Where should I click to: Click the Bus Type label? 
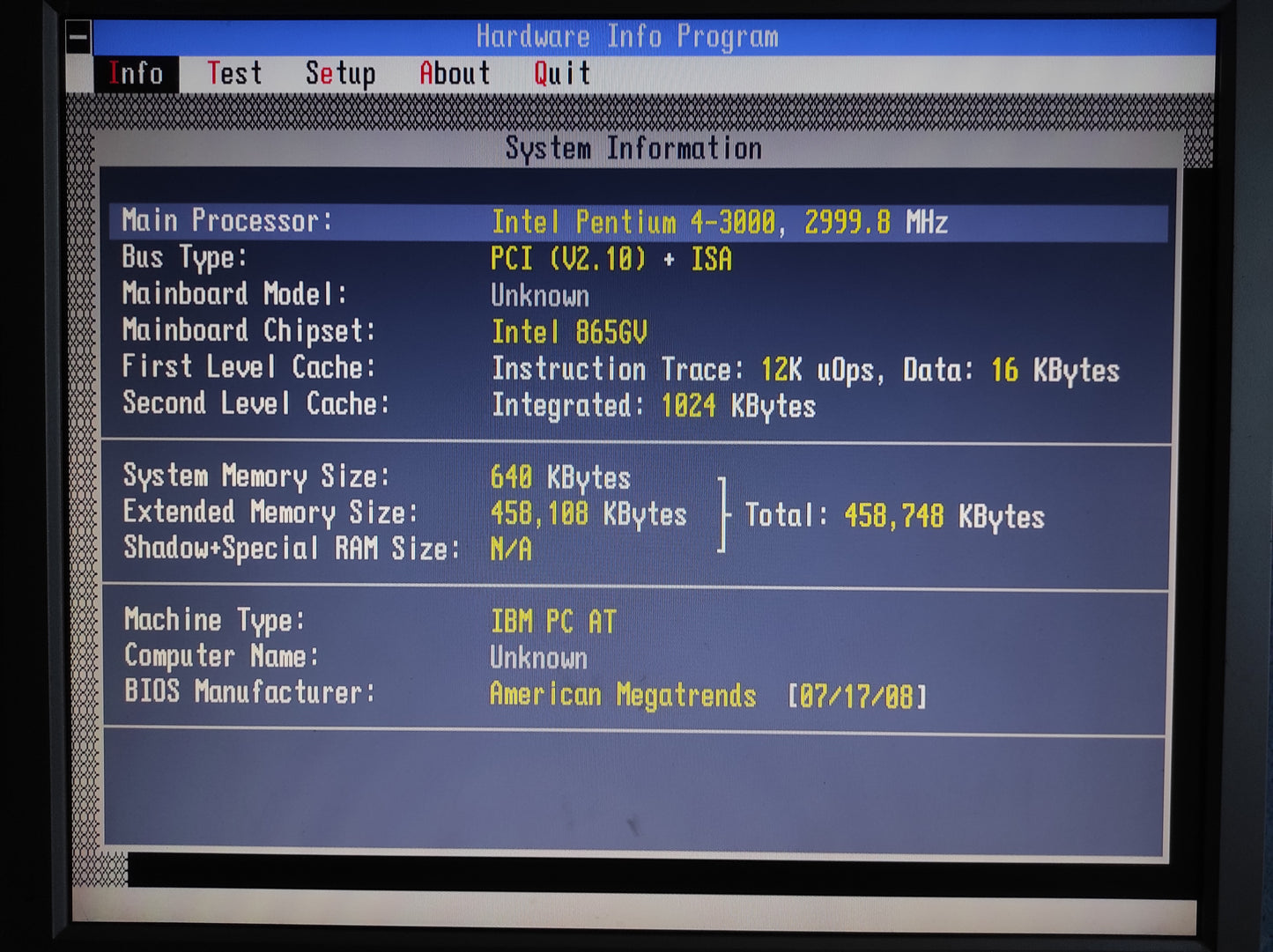[x=184, y=258]
